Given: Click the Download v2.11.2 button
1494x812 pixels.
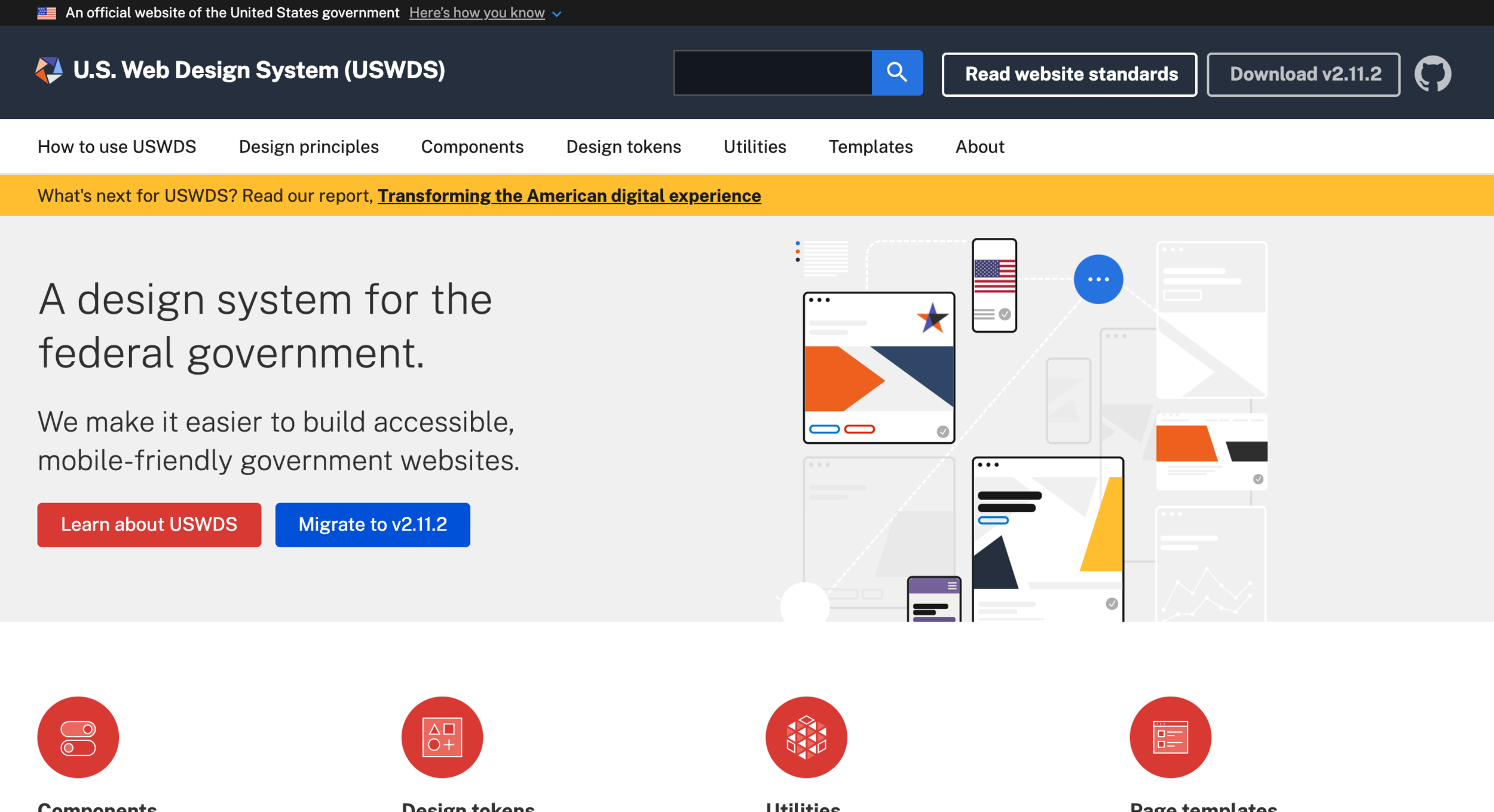Looking at the screenshot, I should click(x=1303, y=74).
